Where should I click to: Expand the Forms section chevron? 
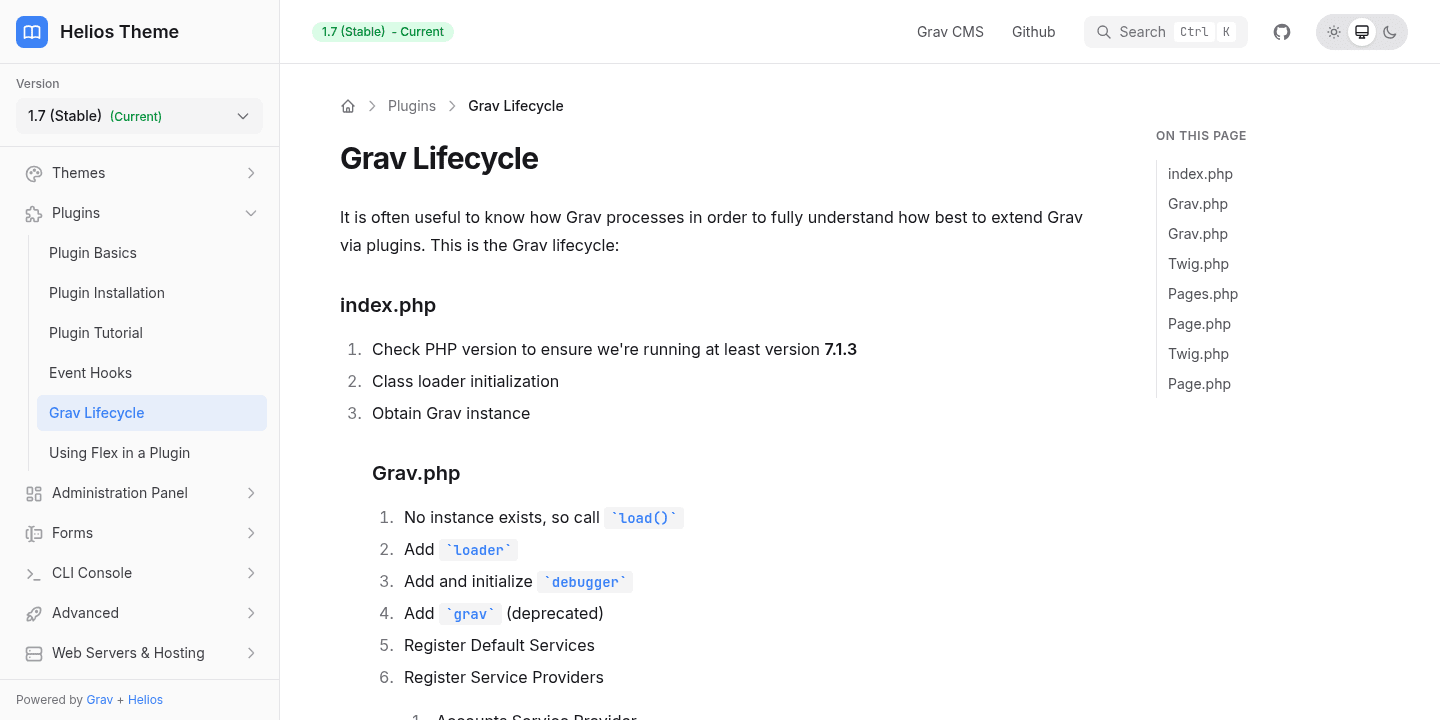tap(251, 533)
